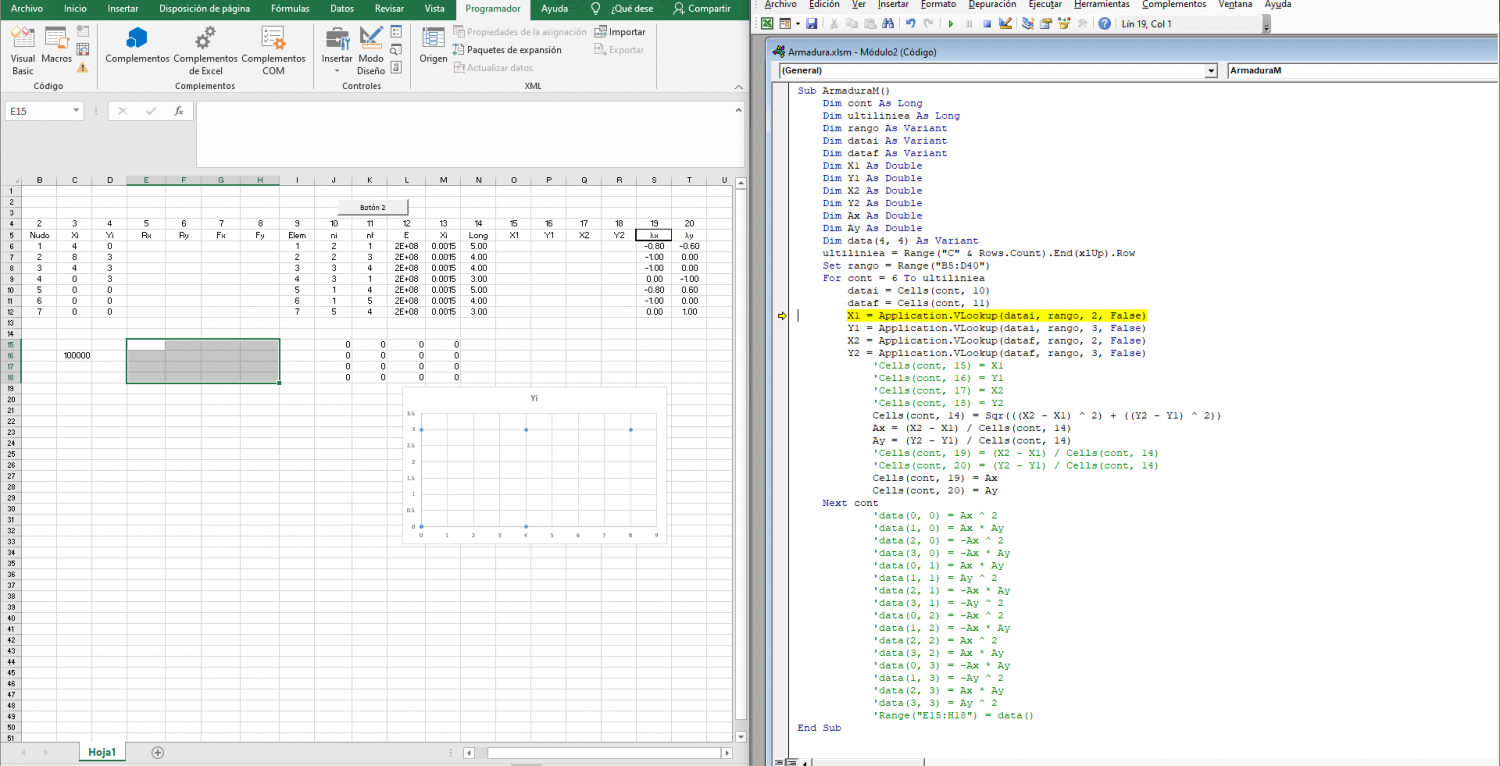
Task: Click the Find binoculars icon in VBA toolbar
Action: coord(888,24)
